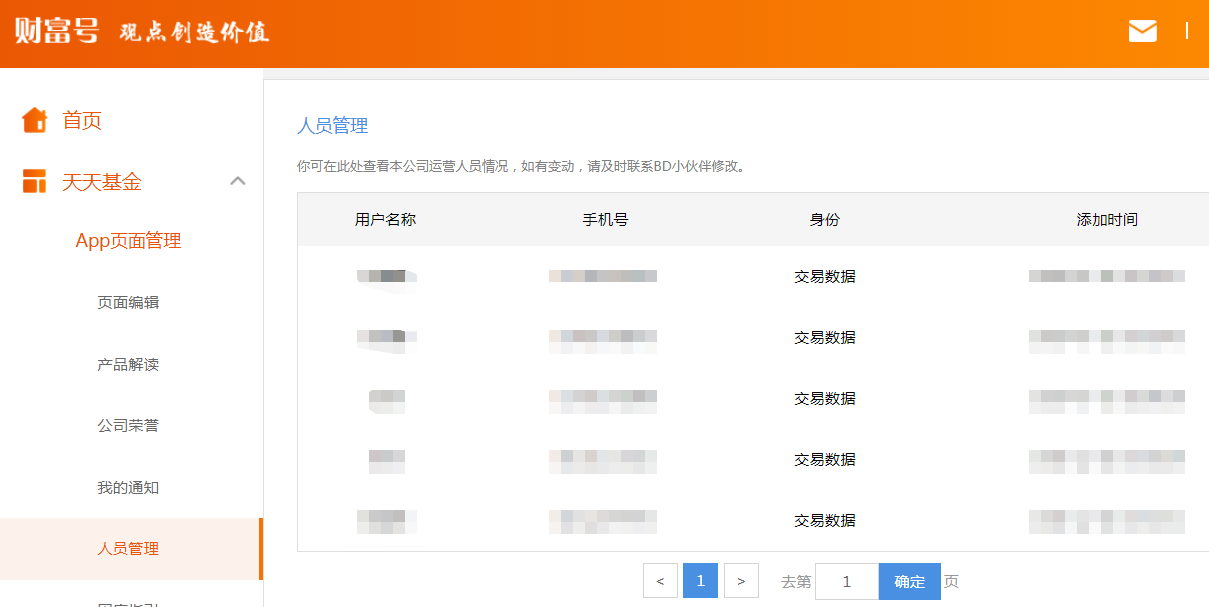
Task: Select 人员管理 in the sidebar
Action: point(130,549)
